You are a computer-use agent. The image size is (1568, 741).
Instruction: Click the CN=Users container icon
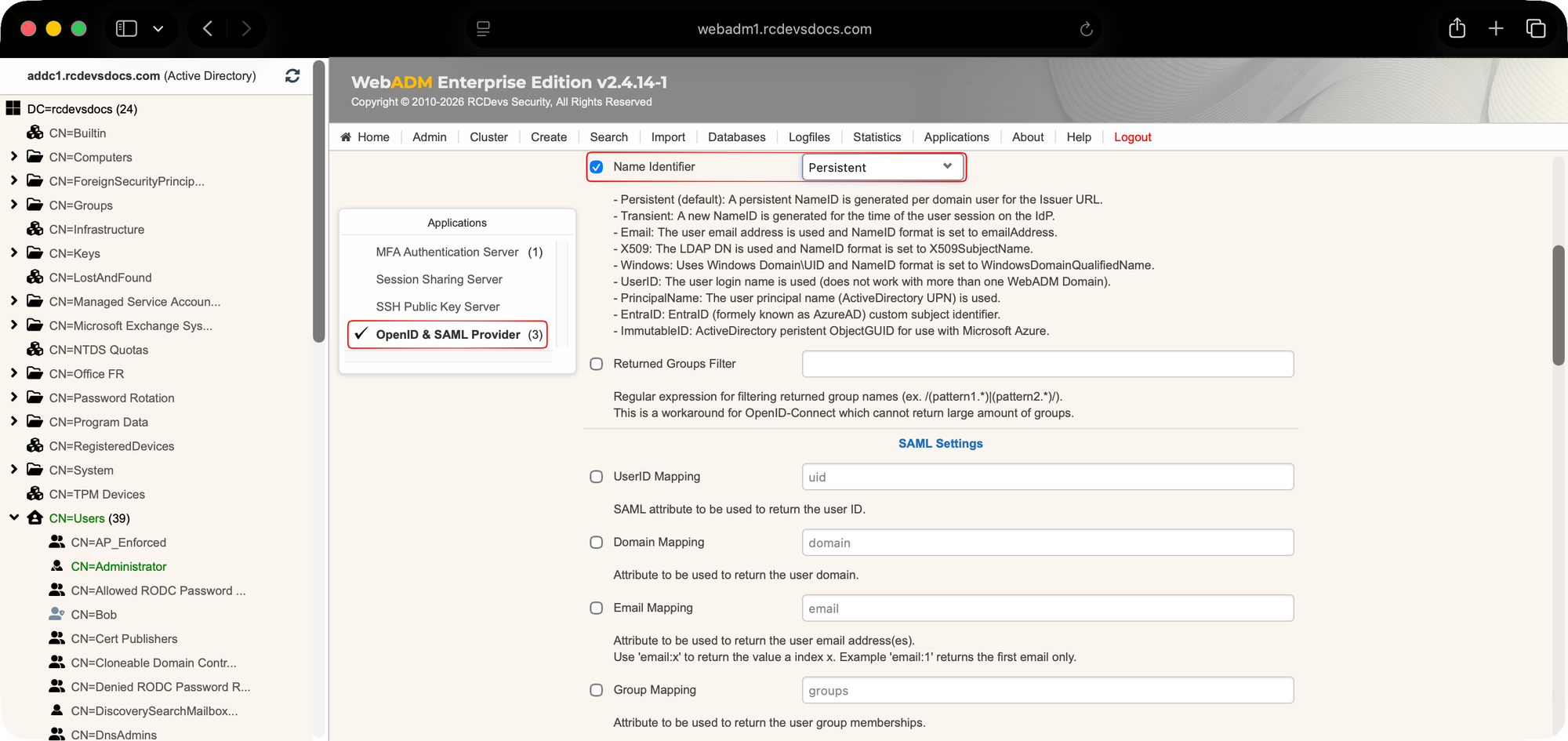click(35, 518)
